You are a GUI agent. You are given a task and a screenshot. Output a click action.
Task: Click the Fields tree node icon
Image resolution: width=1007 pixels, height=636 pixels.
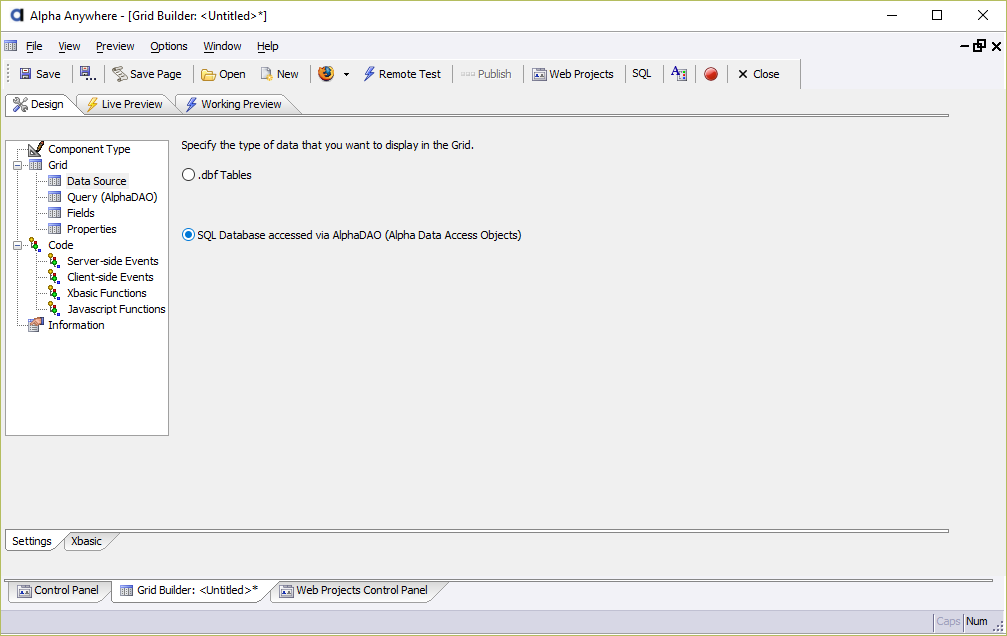[x=55, y=213]
